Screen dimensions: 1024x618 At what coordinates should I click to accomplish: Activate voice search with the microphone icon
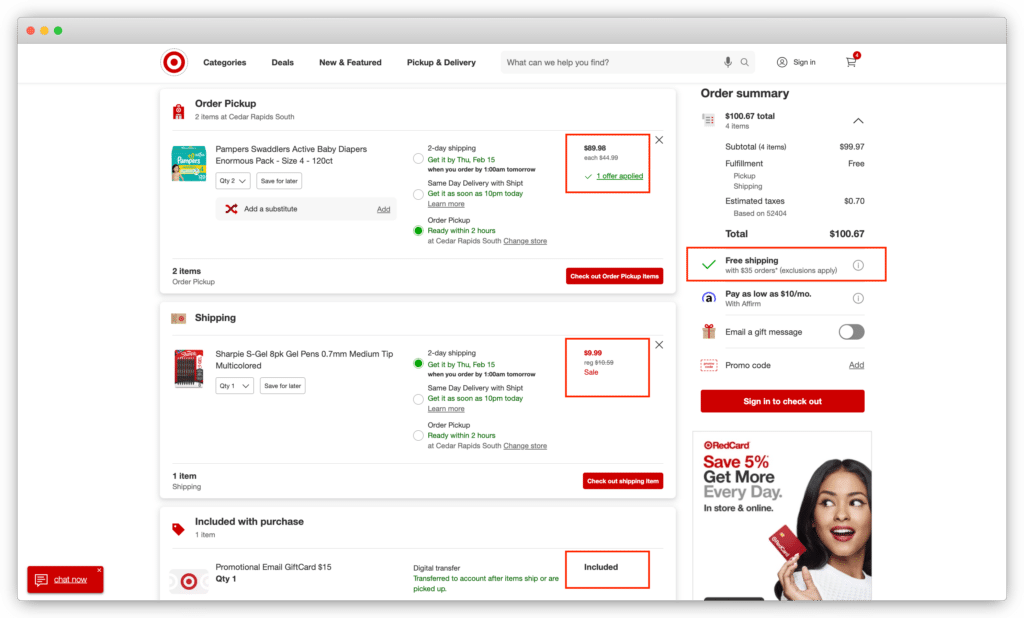tap(728, 62)
